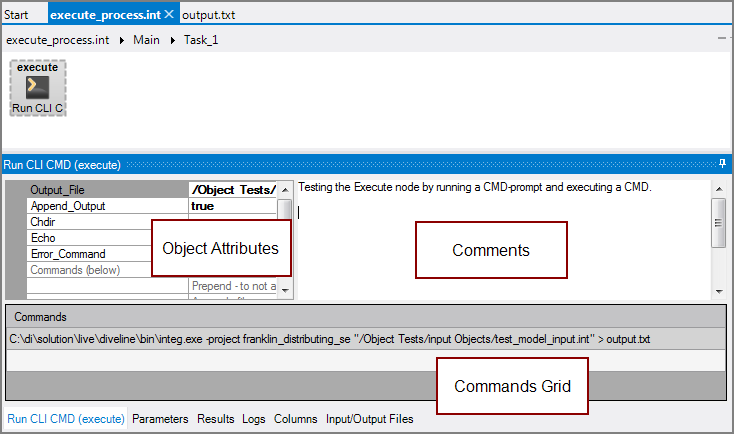Close the execute_process.int tab
Viewport: 734px width, 434px height.
pos(169,15)
